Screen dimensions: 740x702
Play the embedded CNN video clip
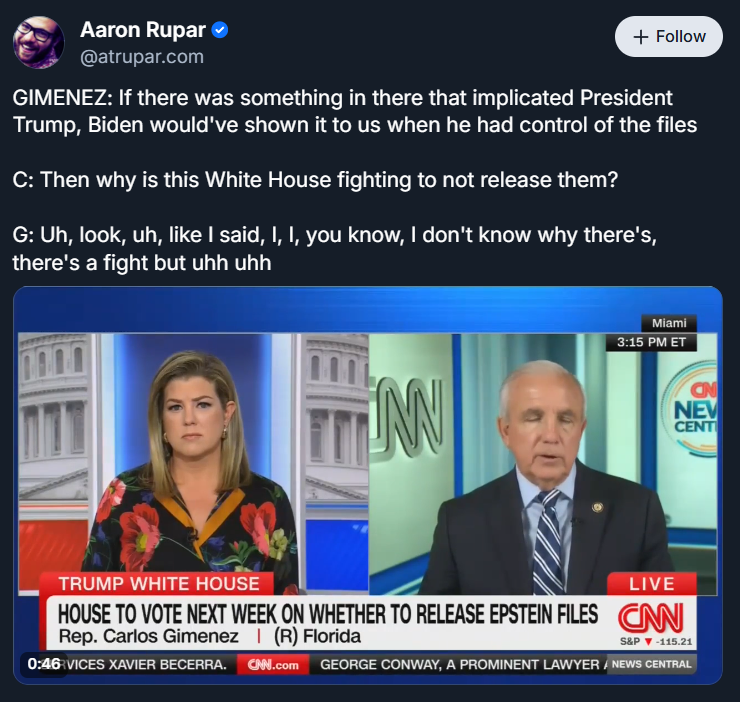point(368,485)
